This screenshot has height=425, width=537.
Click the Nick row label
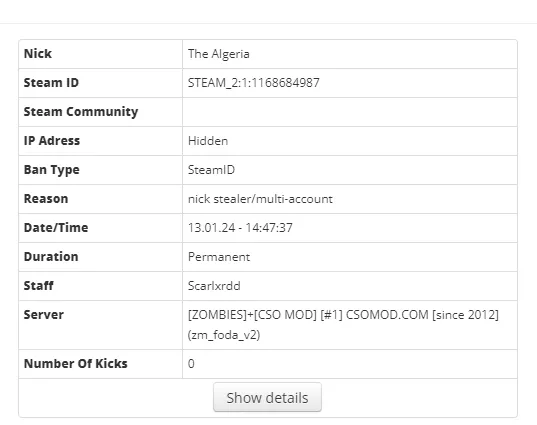pos(38,54)
